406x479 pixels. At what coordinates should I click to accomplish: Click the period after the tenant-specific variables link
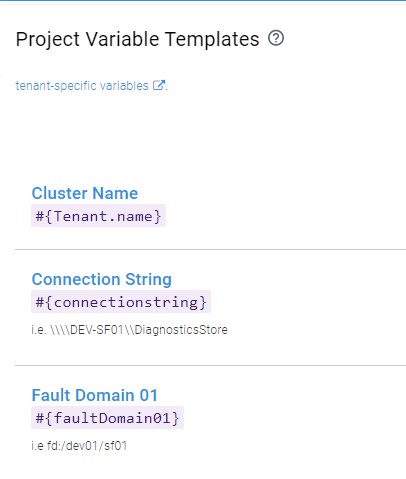click(167, 89)
